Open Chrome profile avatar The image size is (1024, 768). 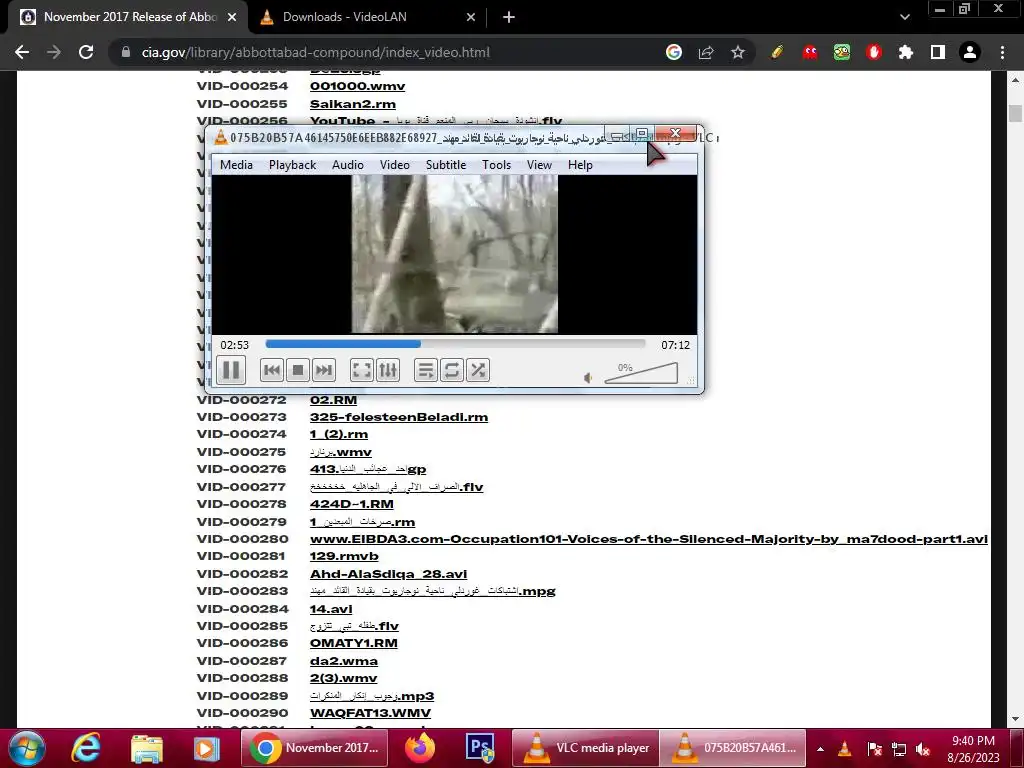(x=970, y=52)
